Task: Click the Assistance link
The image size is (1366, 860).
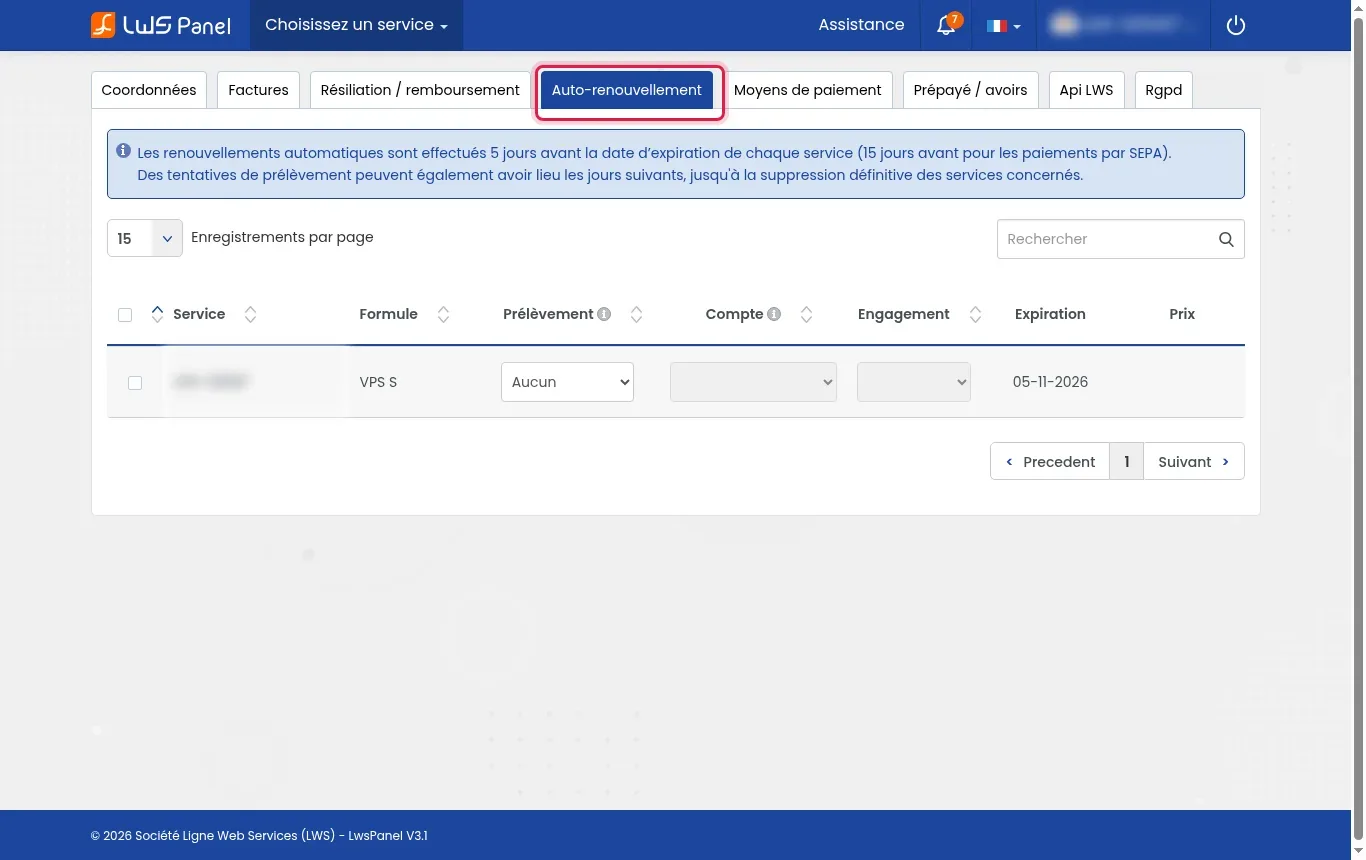Action: pos(861,25)
